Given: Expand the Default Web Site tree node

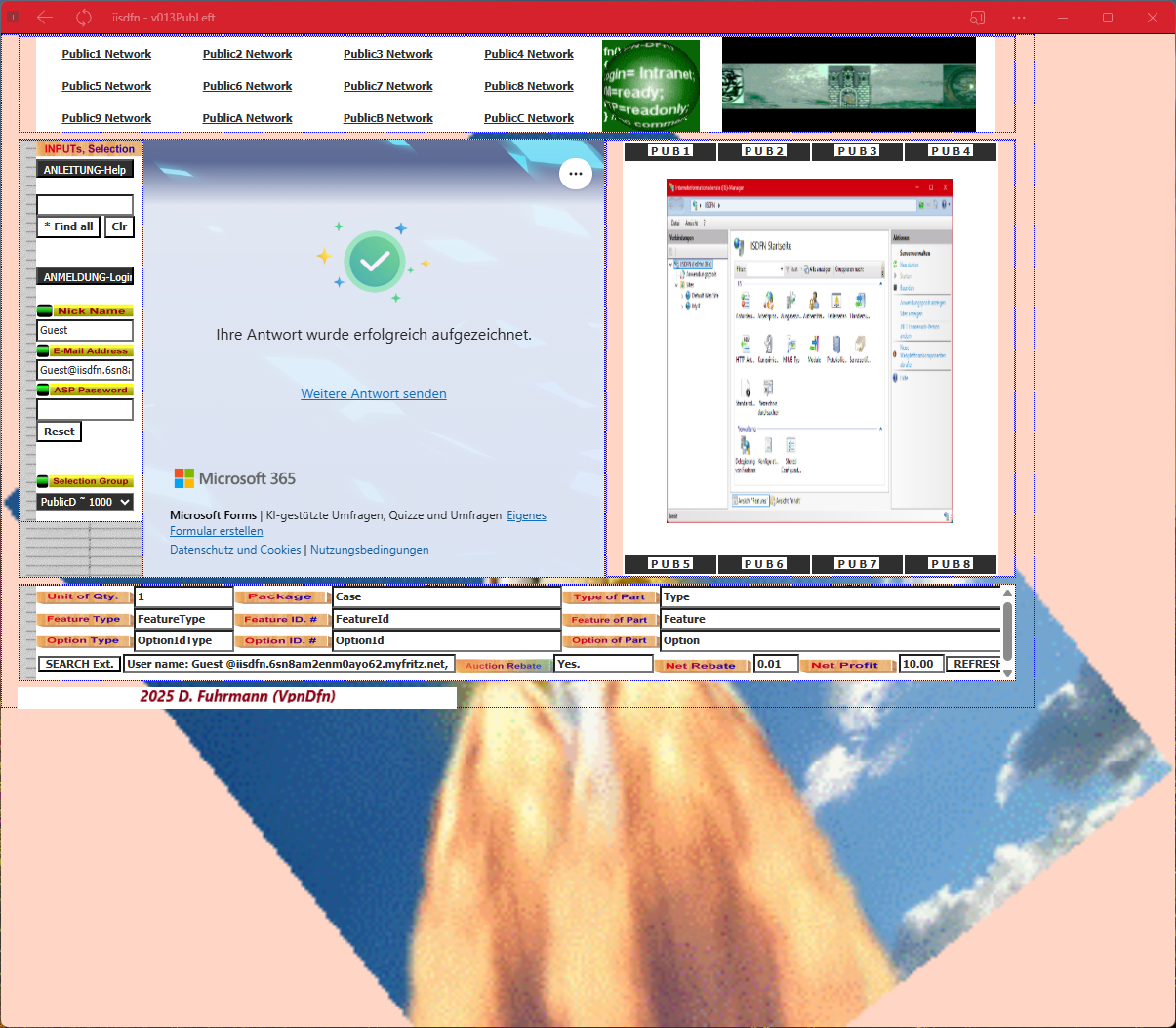Looking at the screenshot, I should click(681, 296).
